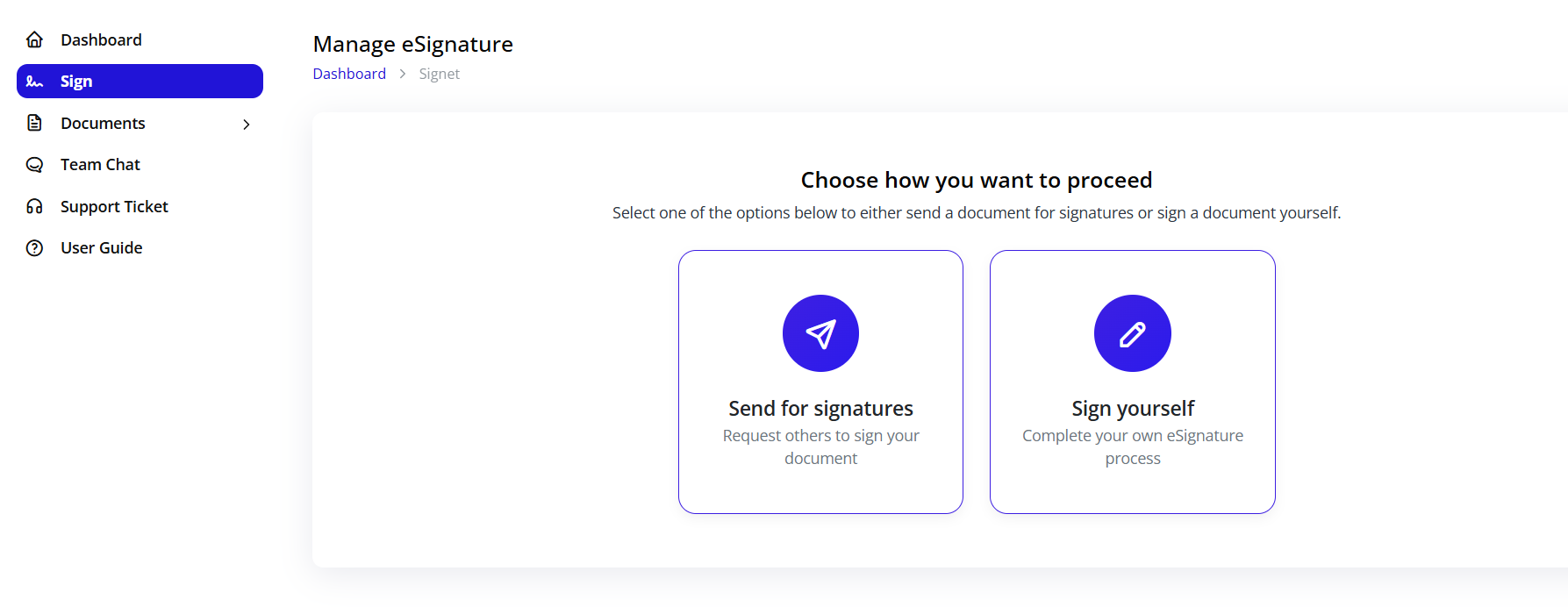Open the User Guide page
Viewport: 1568px width, 607px height.
100,247
